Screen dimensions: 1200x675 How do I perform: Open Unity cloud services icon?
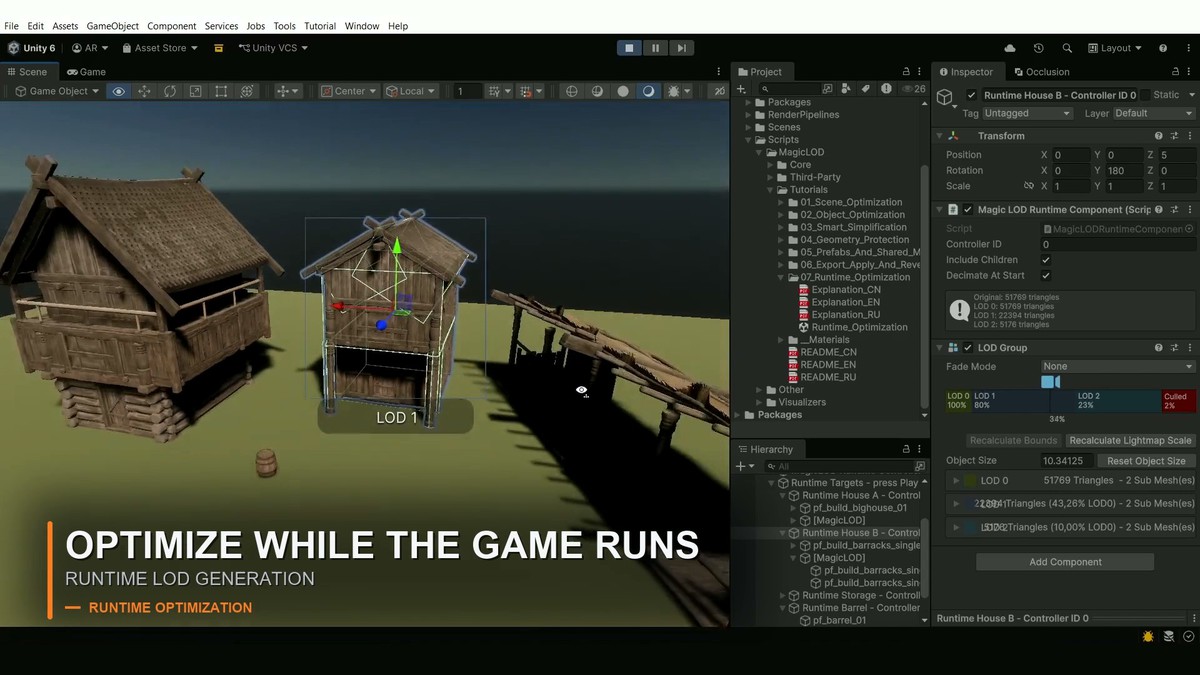tap(1010, 48)
